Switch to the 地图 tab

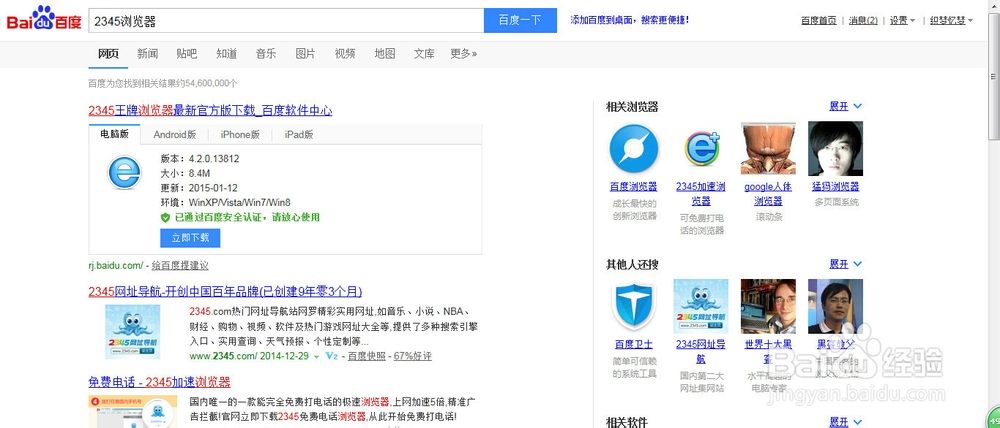coord(385,54)
